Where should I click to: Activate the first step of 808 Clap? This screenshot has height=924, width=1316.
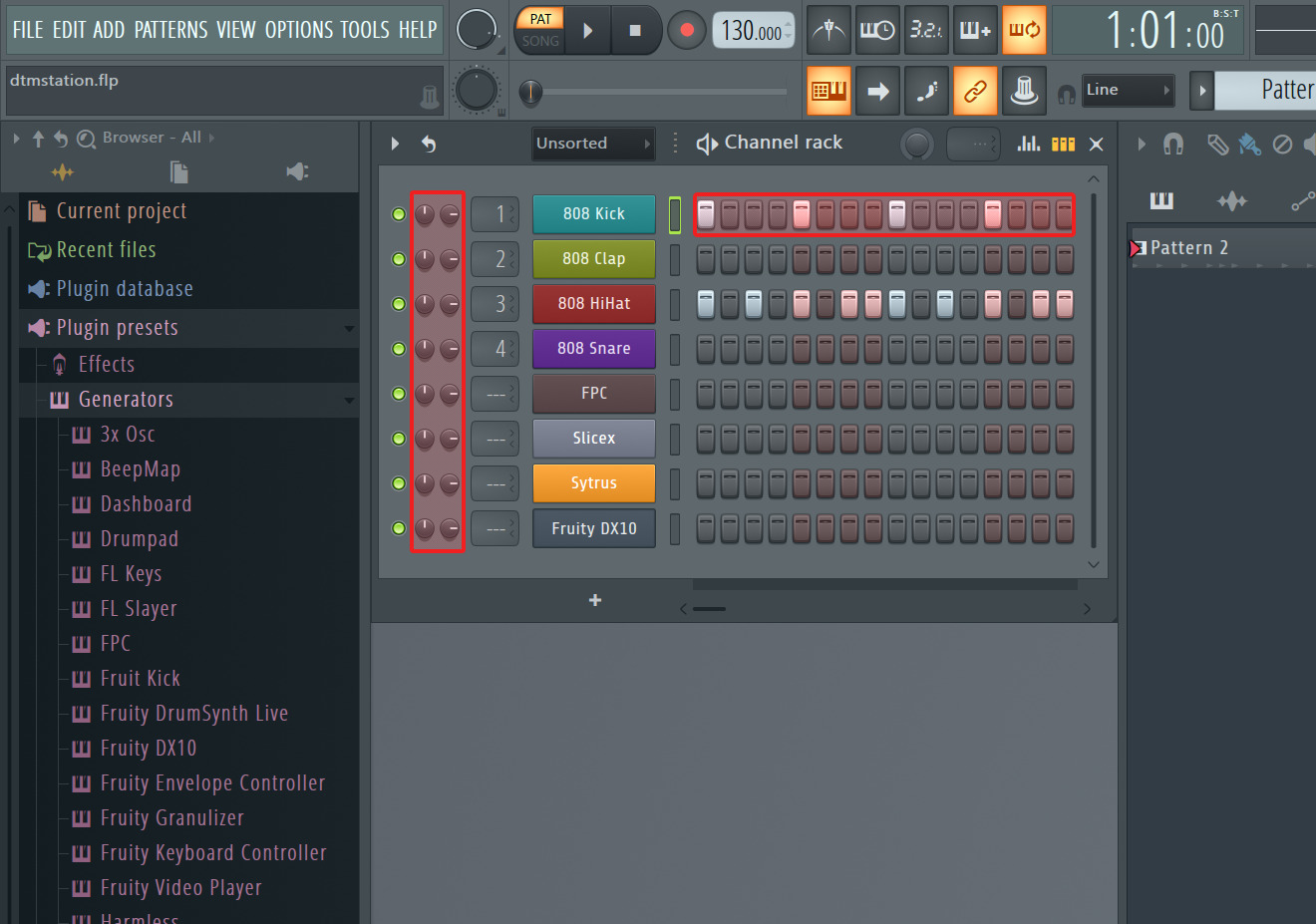[706, 259]
